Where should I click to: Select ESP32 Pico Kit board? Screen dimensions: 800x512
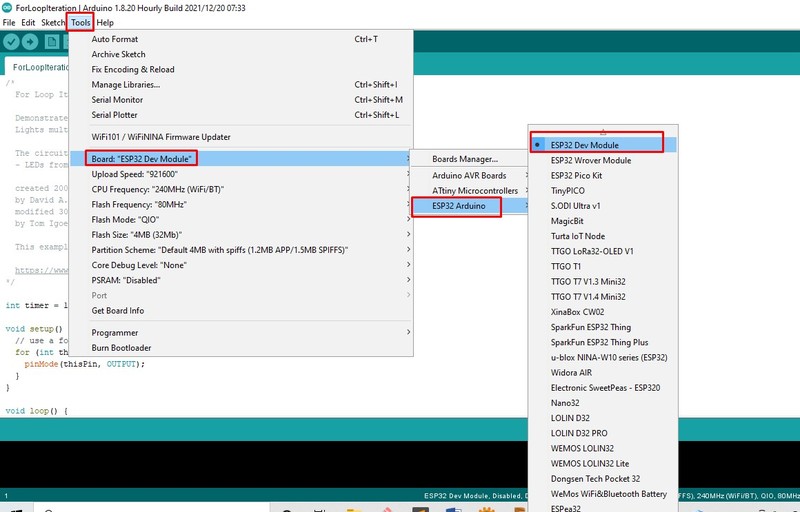pos(603,175)
